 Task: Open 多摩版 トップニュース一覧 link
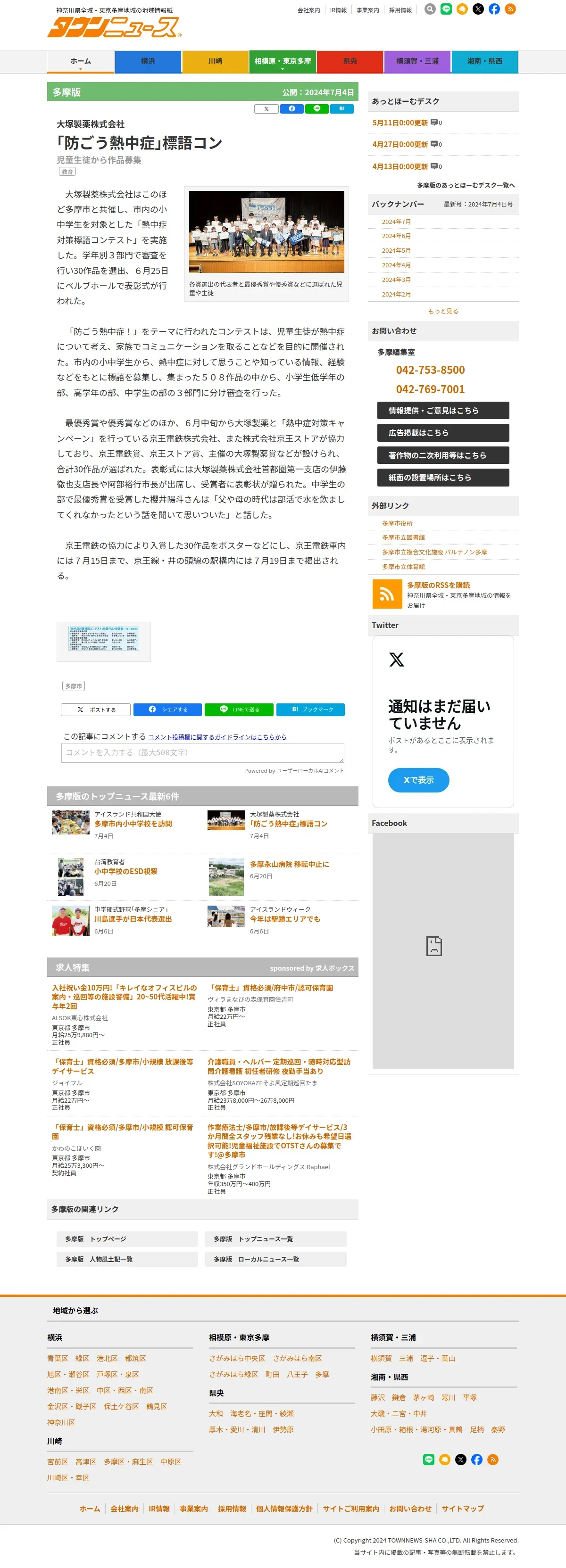(276, 1239)
